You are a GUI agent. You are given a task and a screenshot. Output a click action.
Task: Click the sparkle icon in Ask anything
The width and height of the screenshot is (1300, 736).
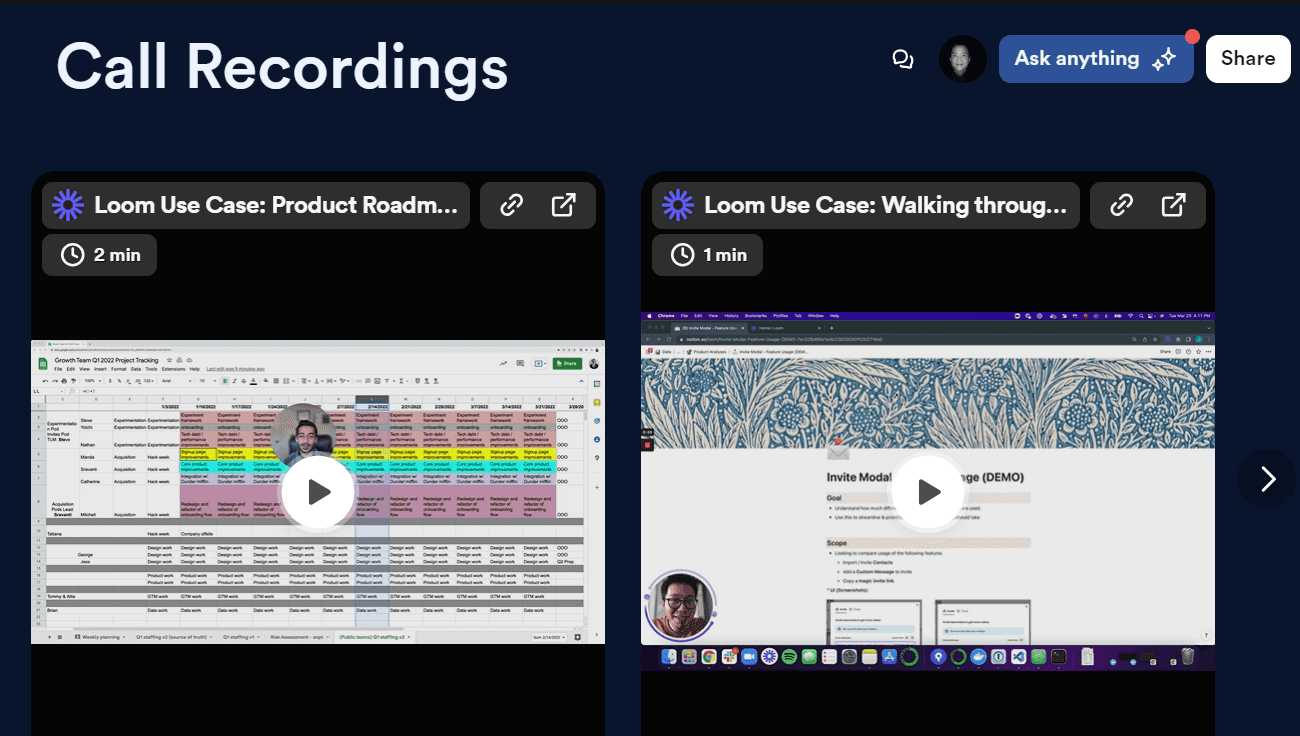[x=1163, y=60]
